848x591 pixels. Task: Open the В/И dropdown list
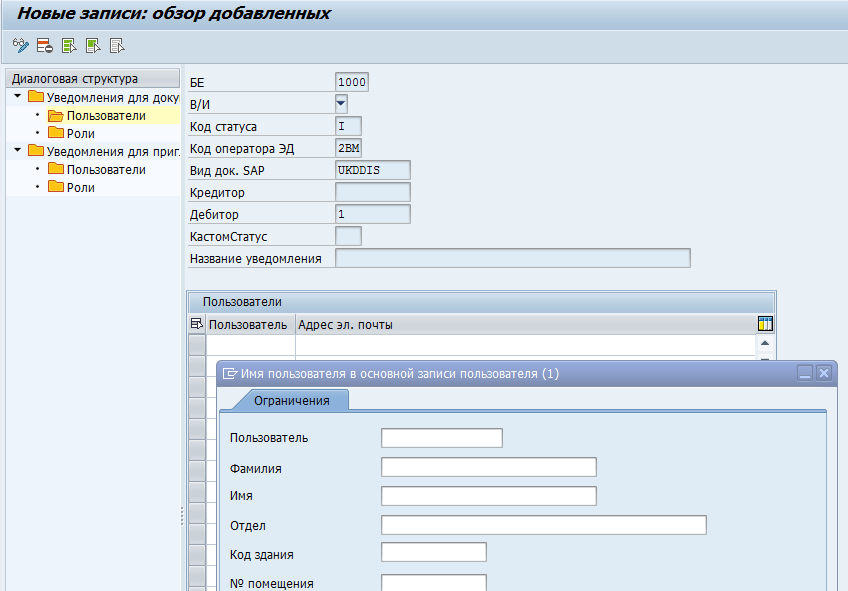click(341, 102)
